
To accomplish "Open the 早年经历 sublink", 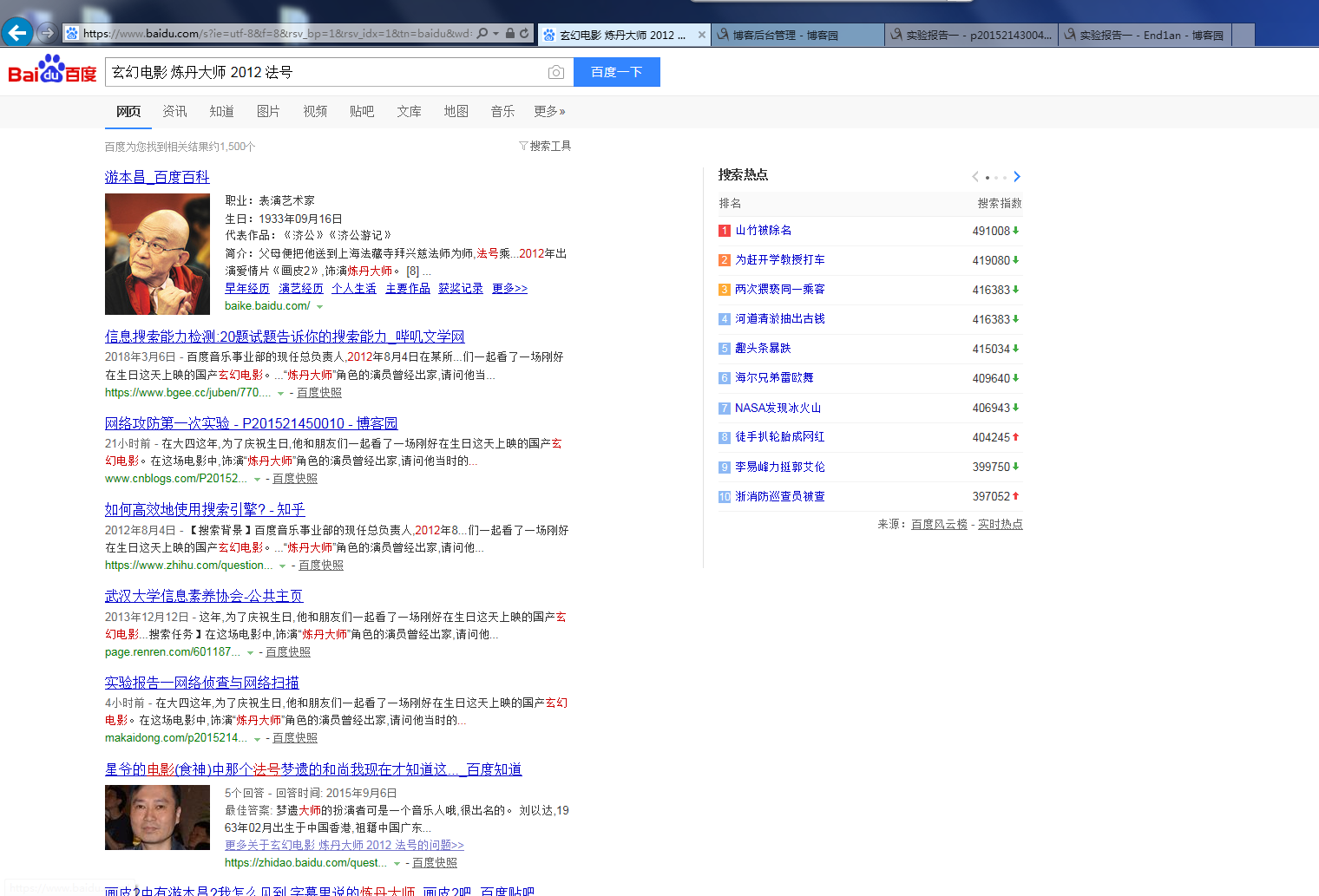I will [x=247, y=288].
